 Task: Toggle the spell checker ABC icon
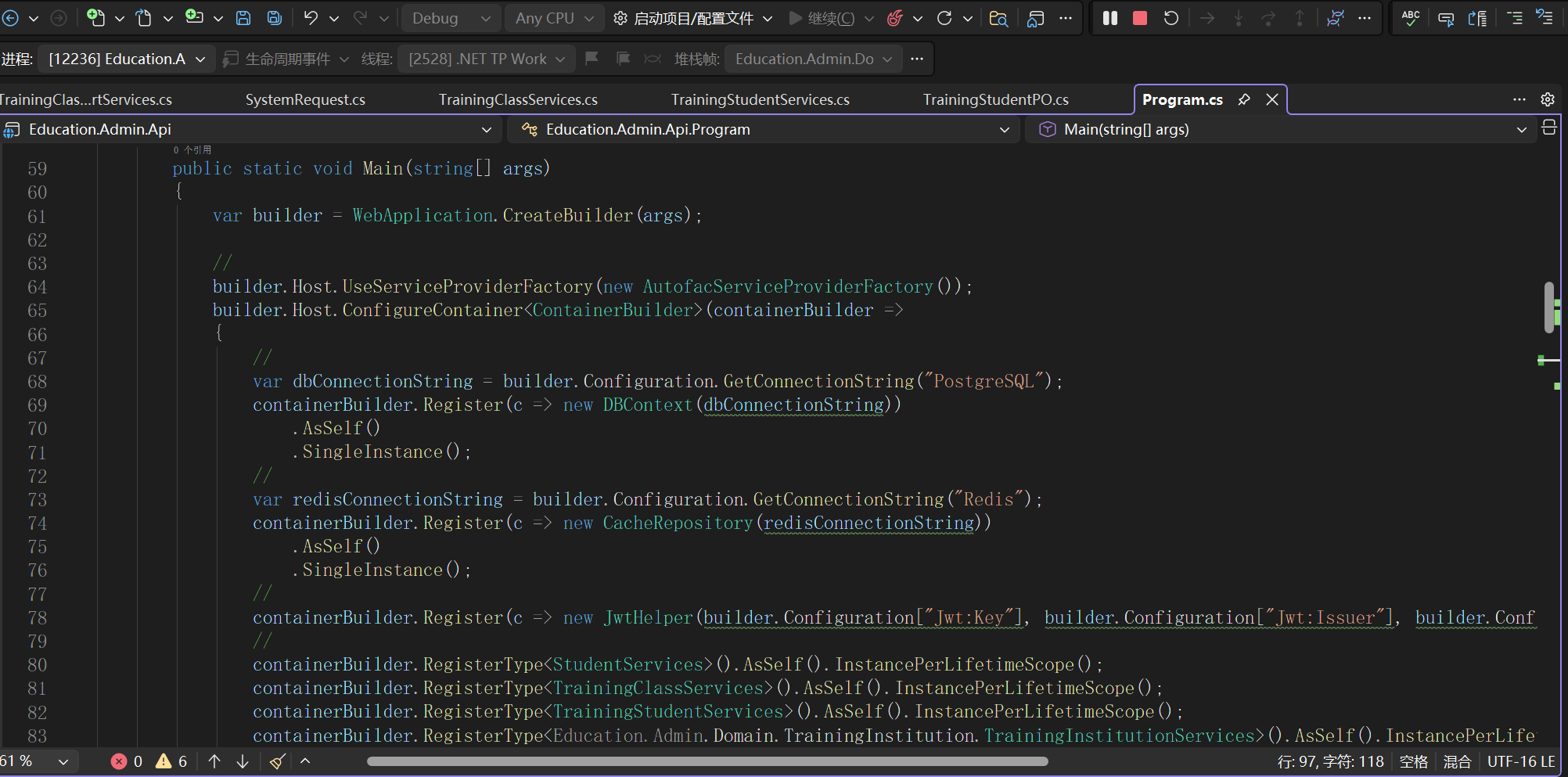pyautogui.click(x=1410, y=18)
